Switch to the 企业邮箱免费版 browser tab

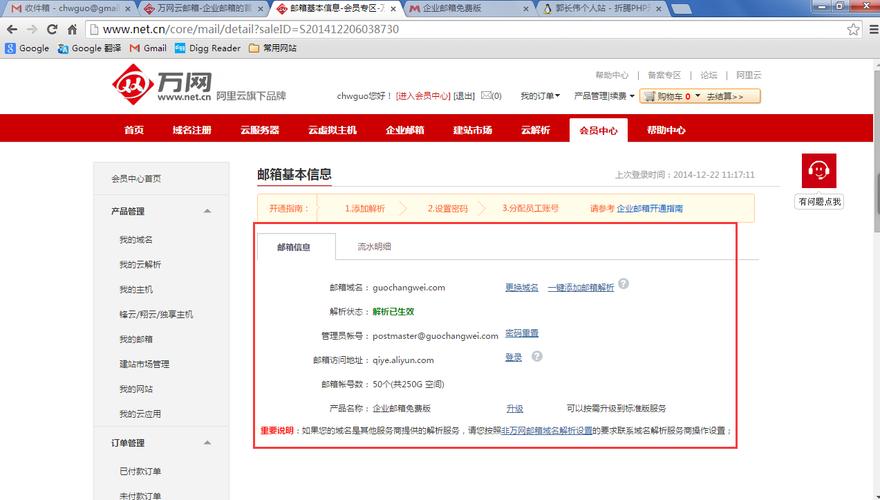(469, 8)
